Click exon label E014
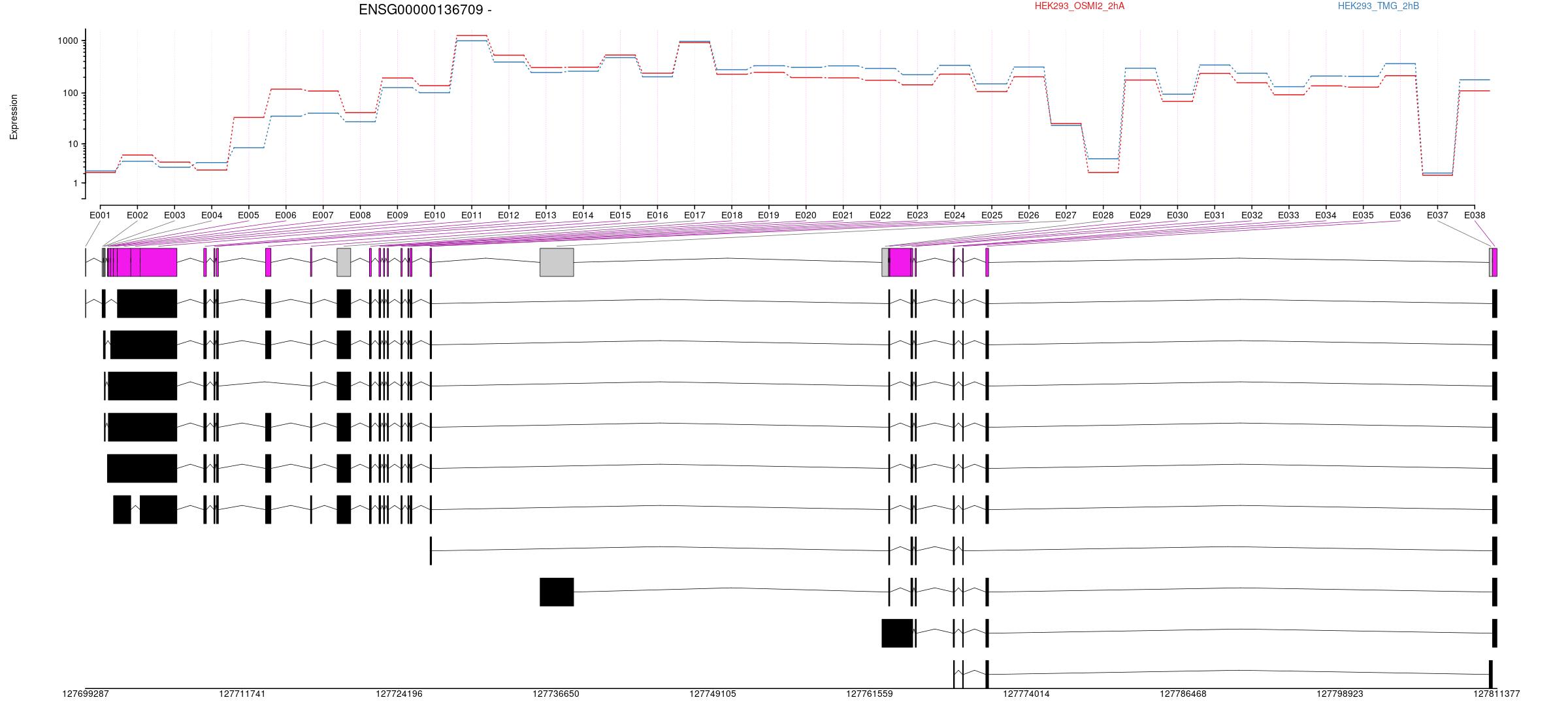Viewport: 1568px width, 706px height. [583, 215]
